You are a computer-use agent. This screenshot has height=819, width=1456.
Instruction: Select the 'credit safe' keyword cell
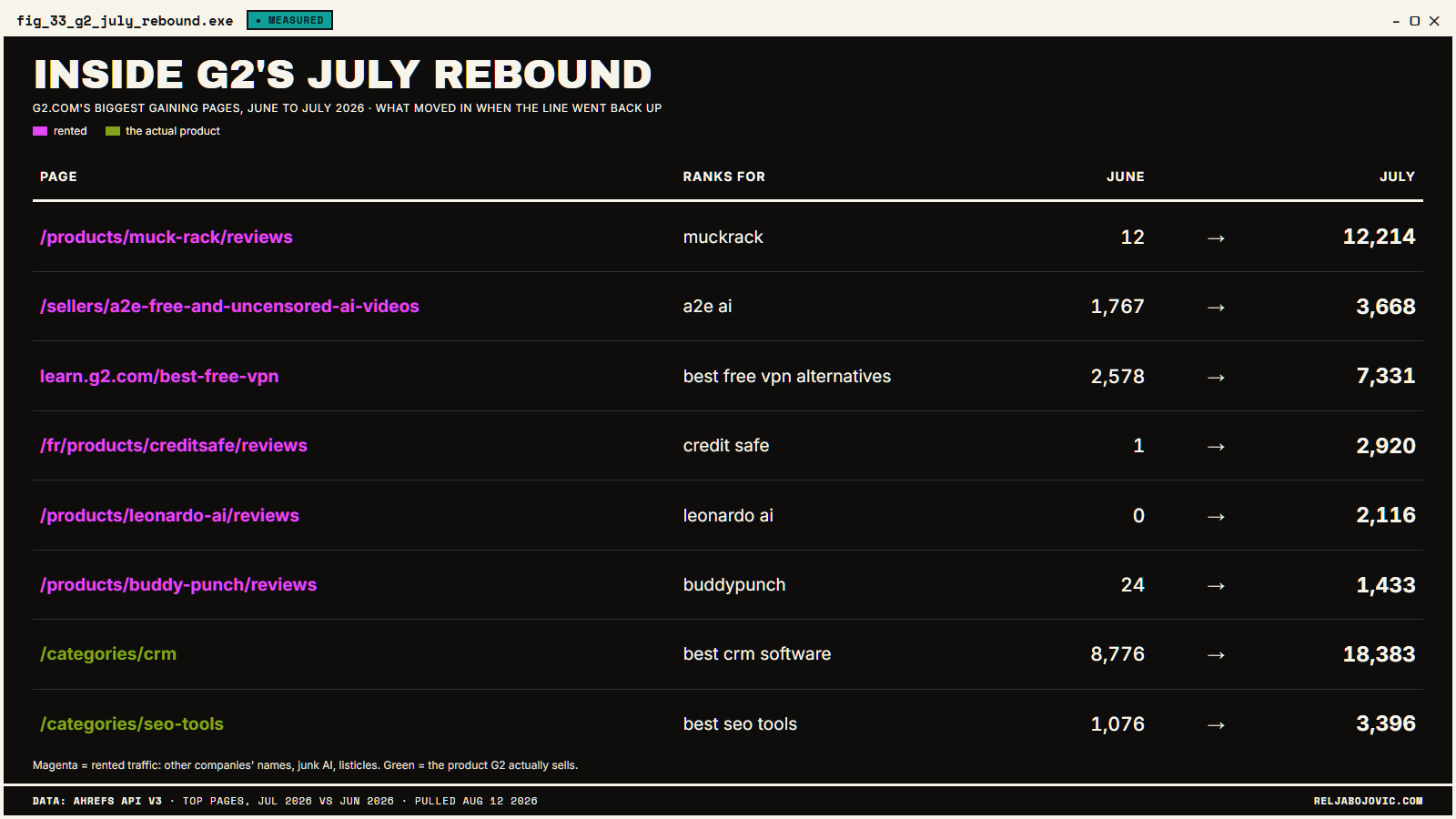726,446
